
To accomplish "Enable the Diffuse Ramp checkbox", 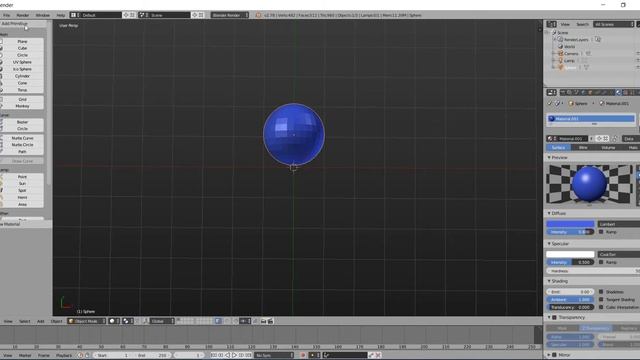I will click(x=601, y=232).
